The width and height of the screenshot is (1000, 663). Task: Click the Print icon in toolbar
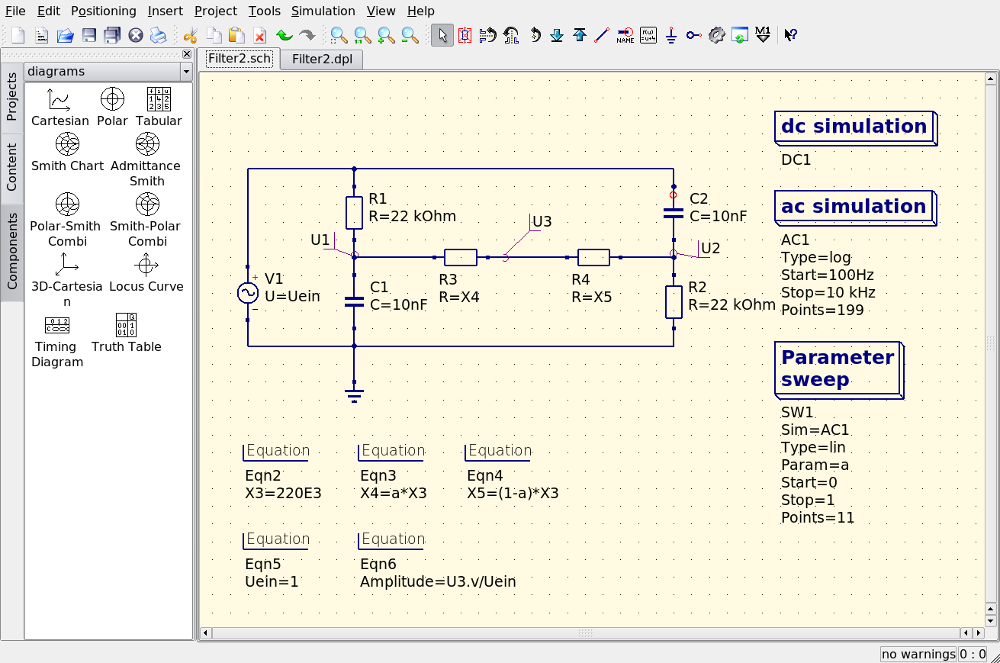(x=159, y=36)
